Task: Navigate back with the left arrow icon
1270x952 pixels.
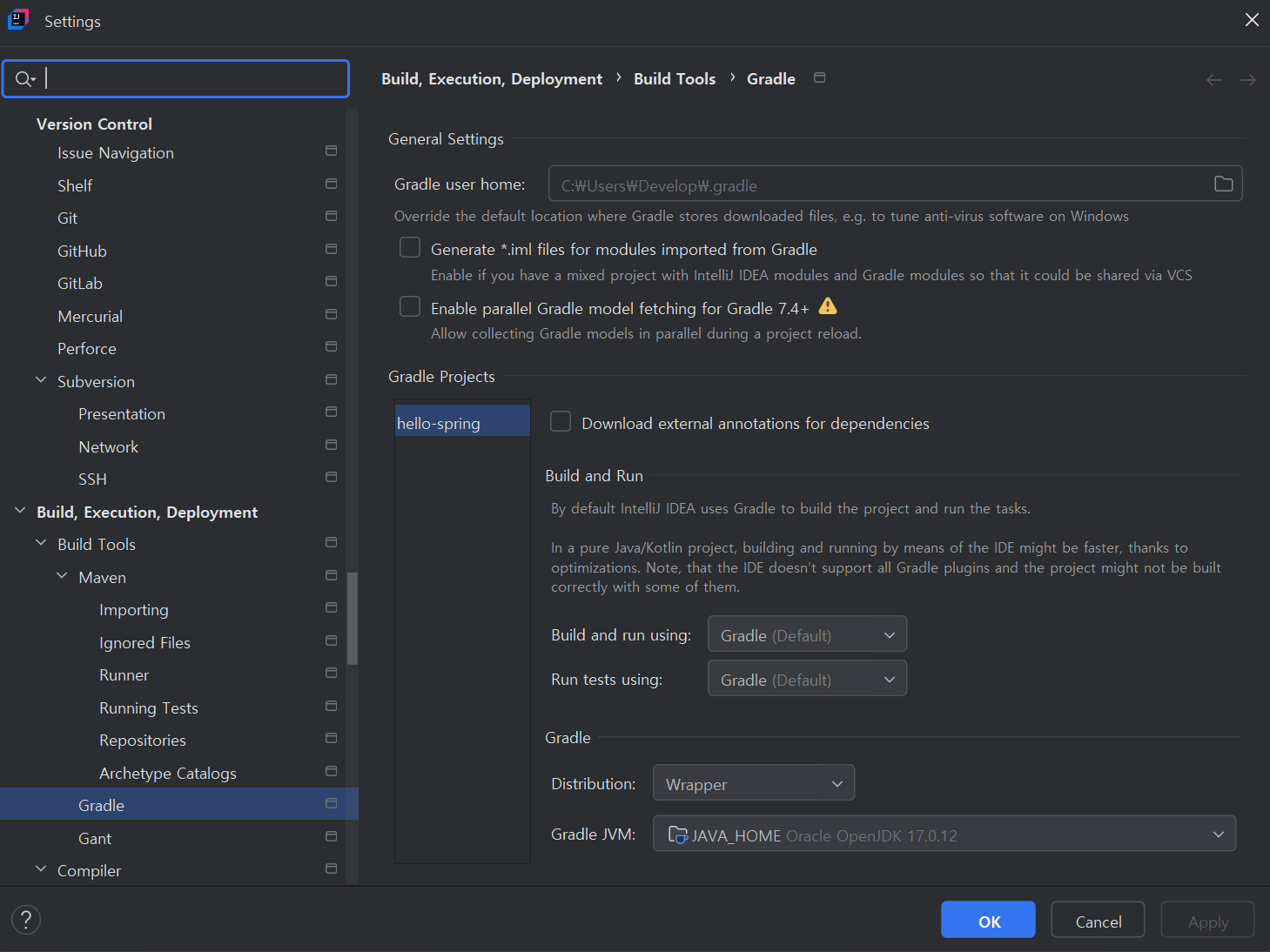Action: coord(1213,80)
